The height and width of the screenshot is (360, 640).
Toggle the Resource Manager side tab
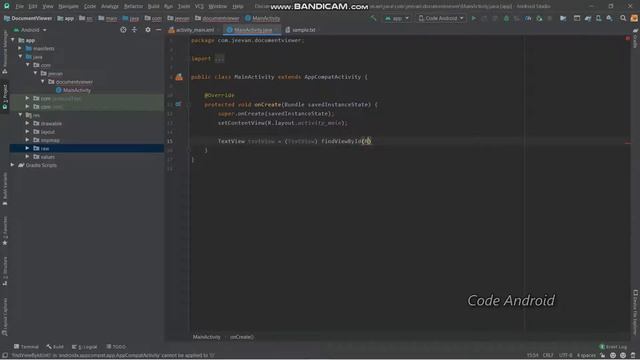pos(5,52)
